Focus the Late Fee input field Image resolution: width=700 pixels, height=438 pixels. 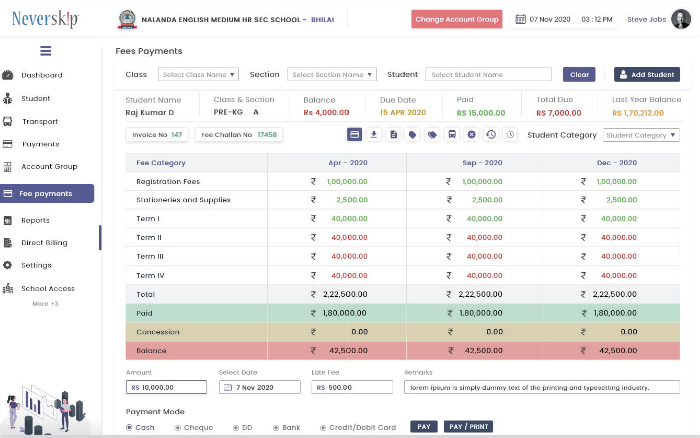pyautogui.click(x=352, y=387)
